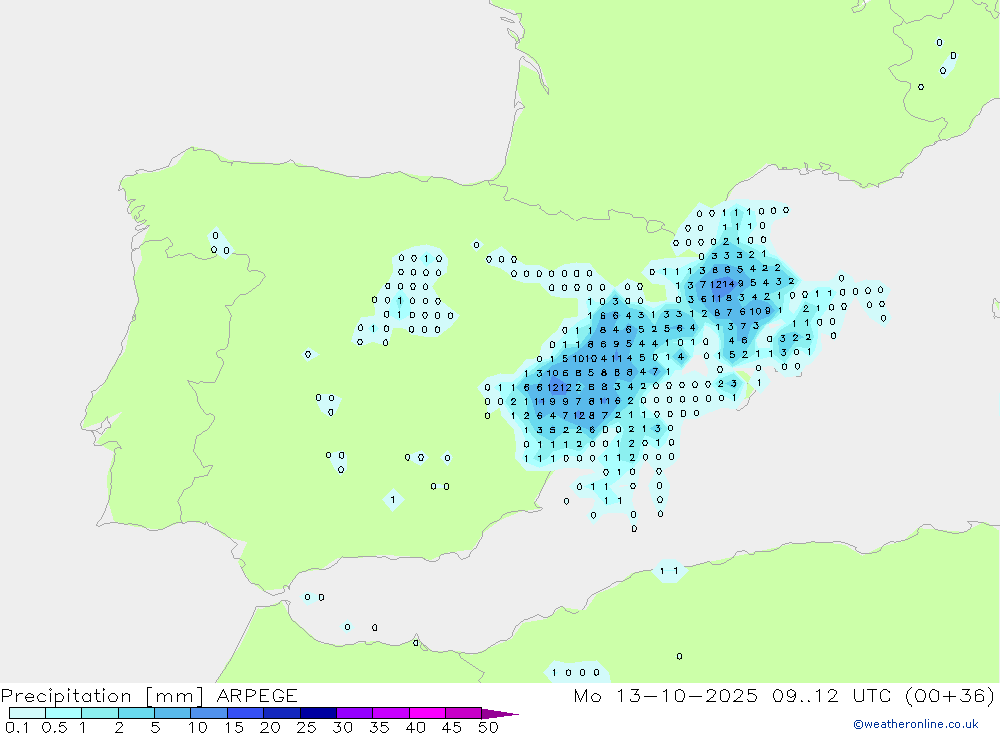Click the '0.5' legend scale label
1000x733 pixels.
(x=54, y=727)
